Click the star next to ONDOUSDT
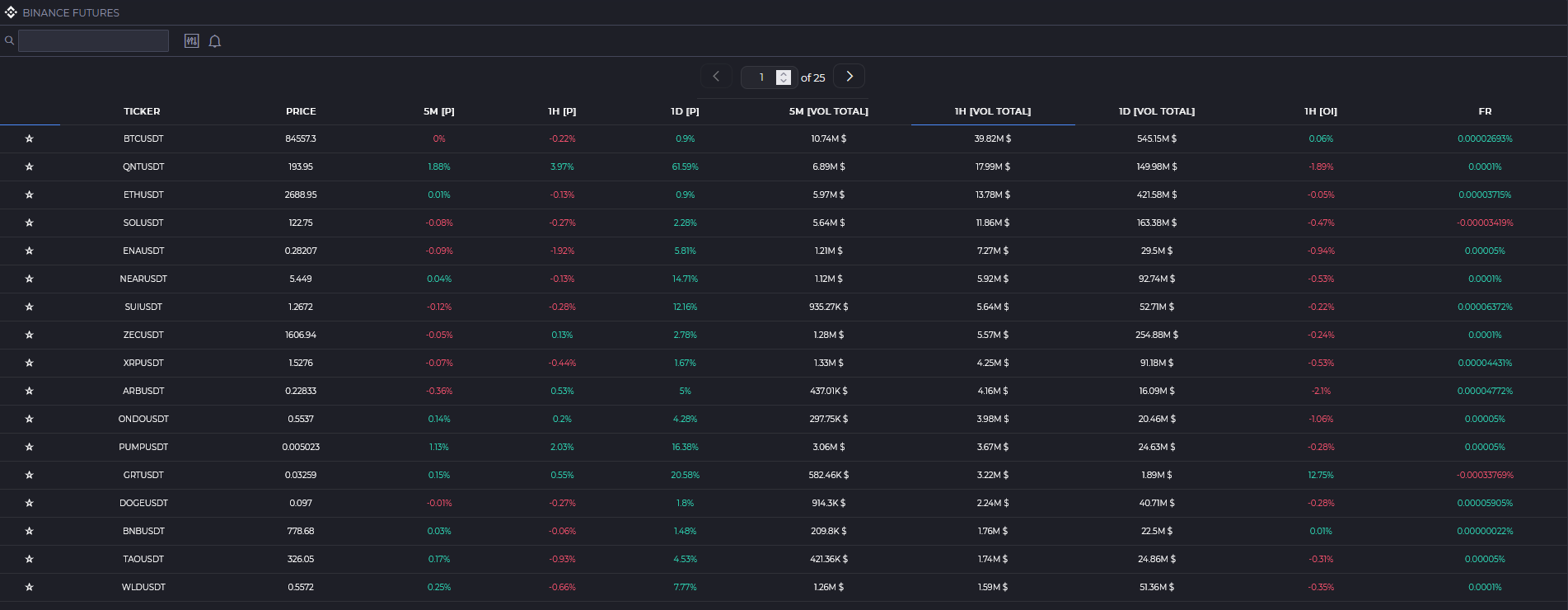This screenshot has height=610, width=1568. click(30, 419)
